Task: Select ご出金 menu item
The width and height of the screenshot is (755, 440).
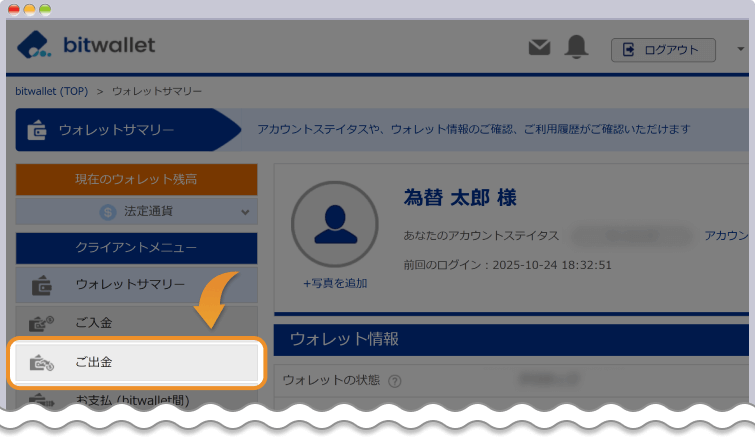Action: (x=137, y=362)
